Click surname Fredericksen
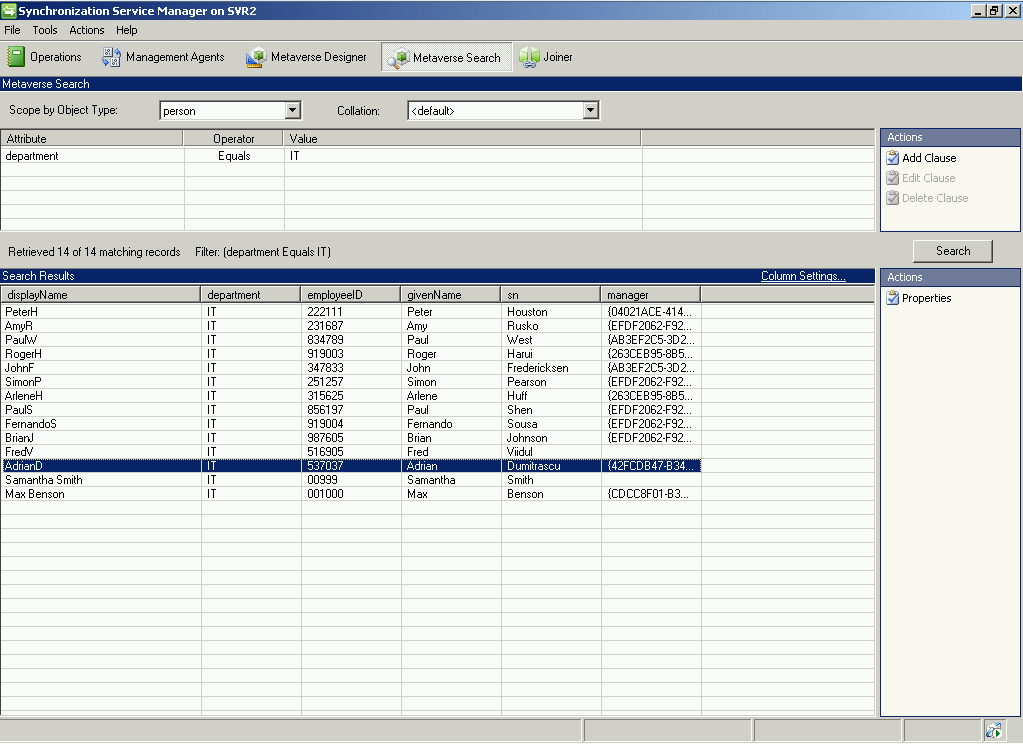The image size is (1023, 744). pyautogui.click(x=538, y=368)
